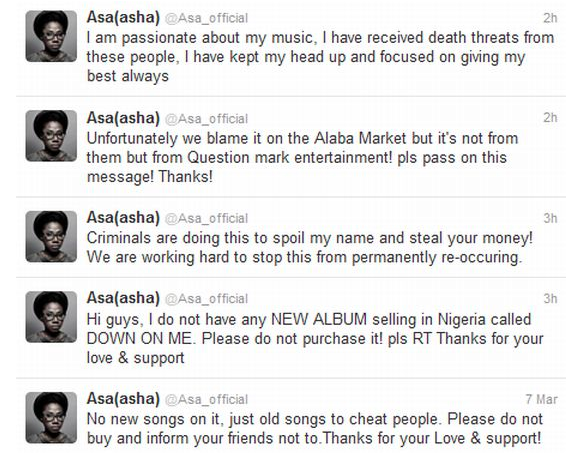
Task: Click 3h timestamp on NEW ALBUM tweet
Action: (550, 299)
